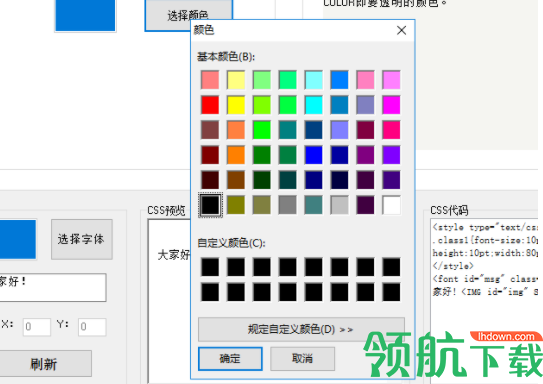This screenshot has height=384, width=543.
Task: Select the white basic color swatch
Action: coord(391,205)
